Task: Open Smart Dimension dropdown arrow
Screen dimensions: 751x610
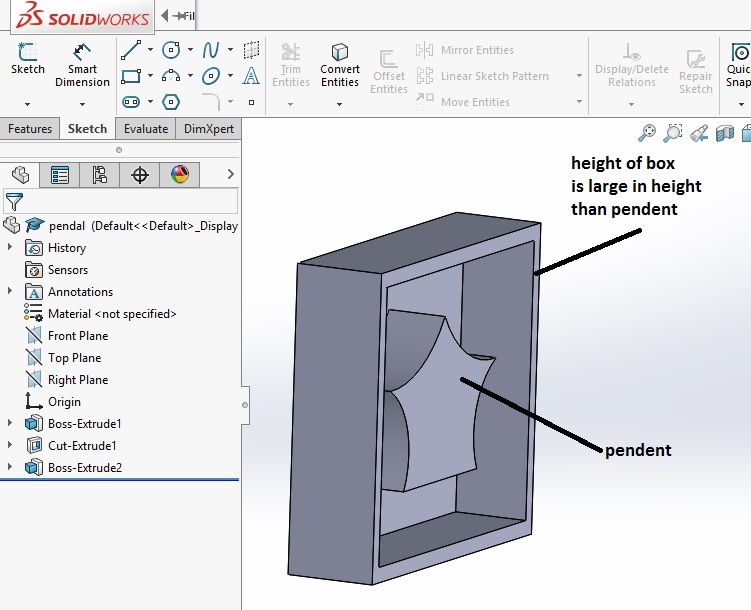Action: [82, 104]
